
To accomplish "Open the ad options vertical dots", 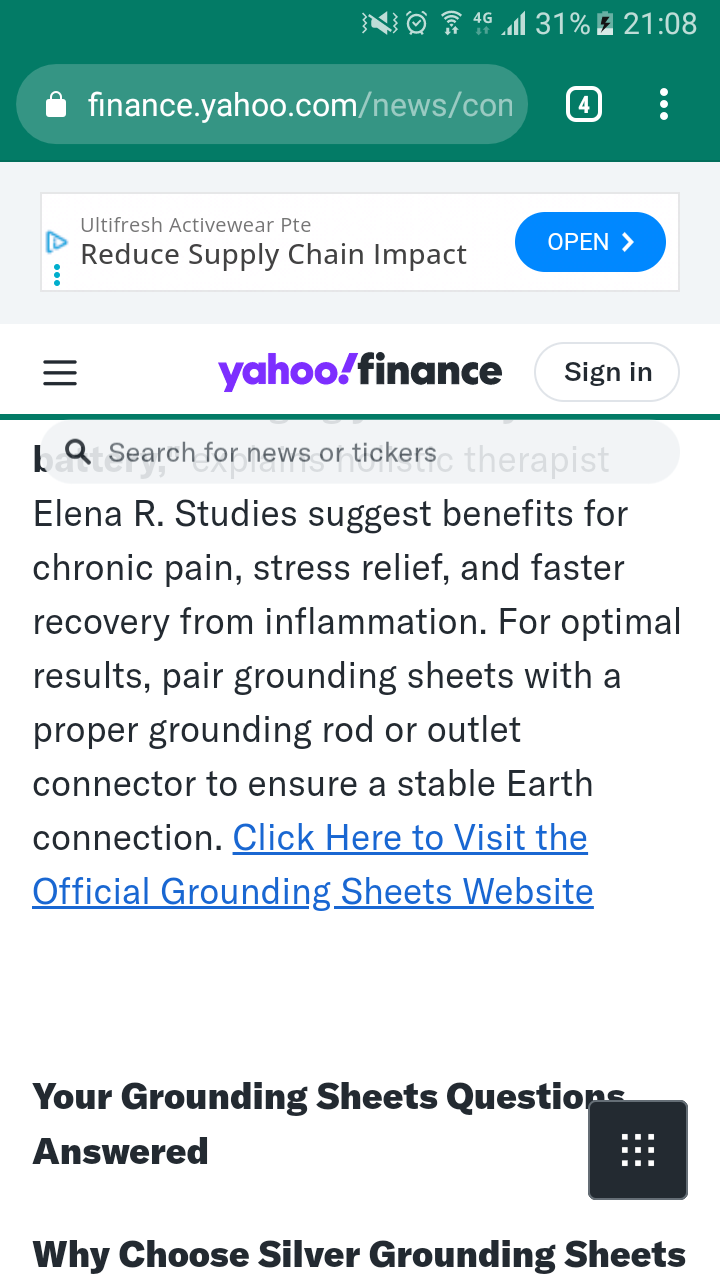I will pyautogui.click(x=57, y=274).
